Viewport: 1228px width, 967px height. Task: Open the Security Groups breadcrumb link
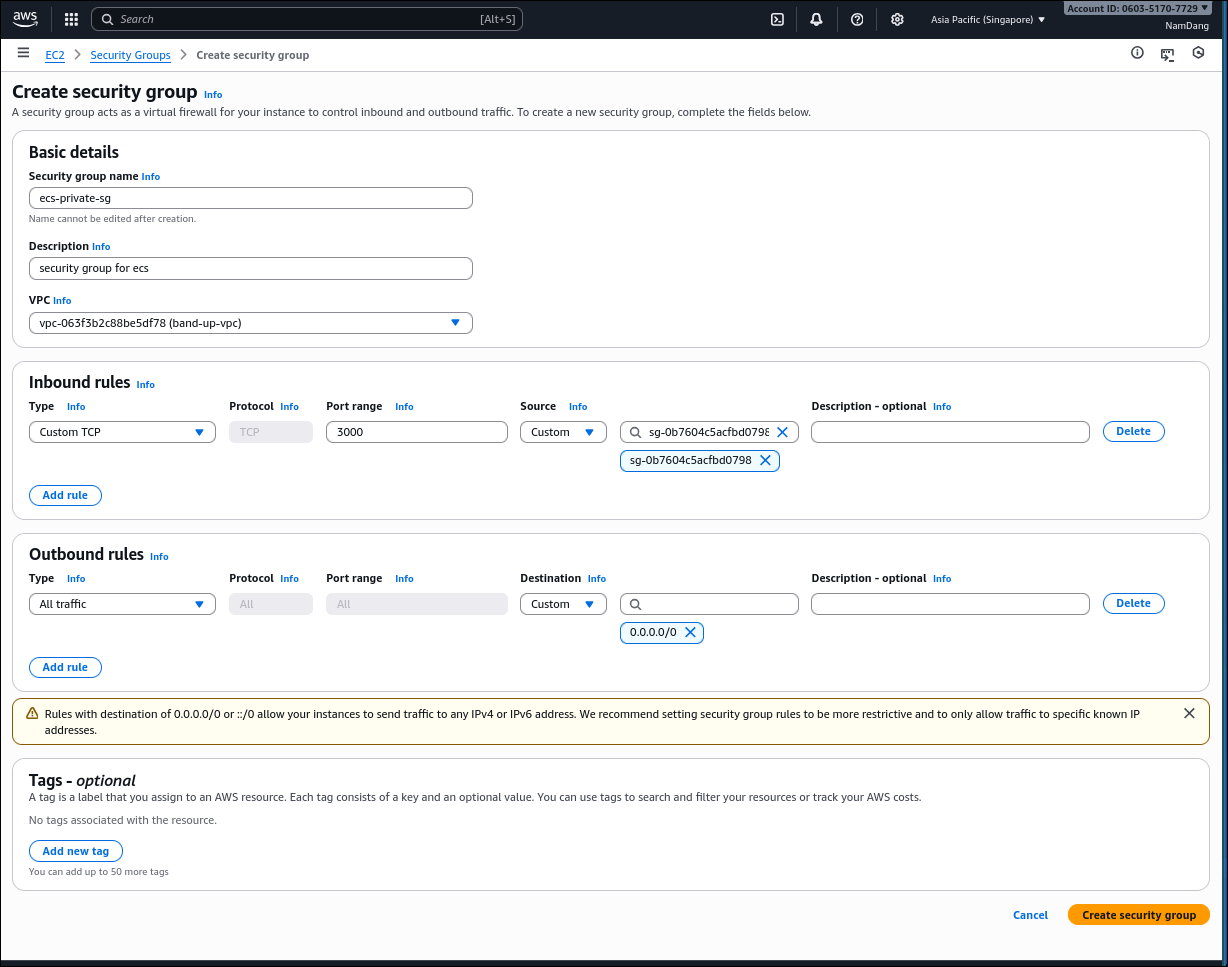(130, 55)
